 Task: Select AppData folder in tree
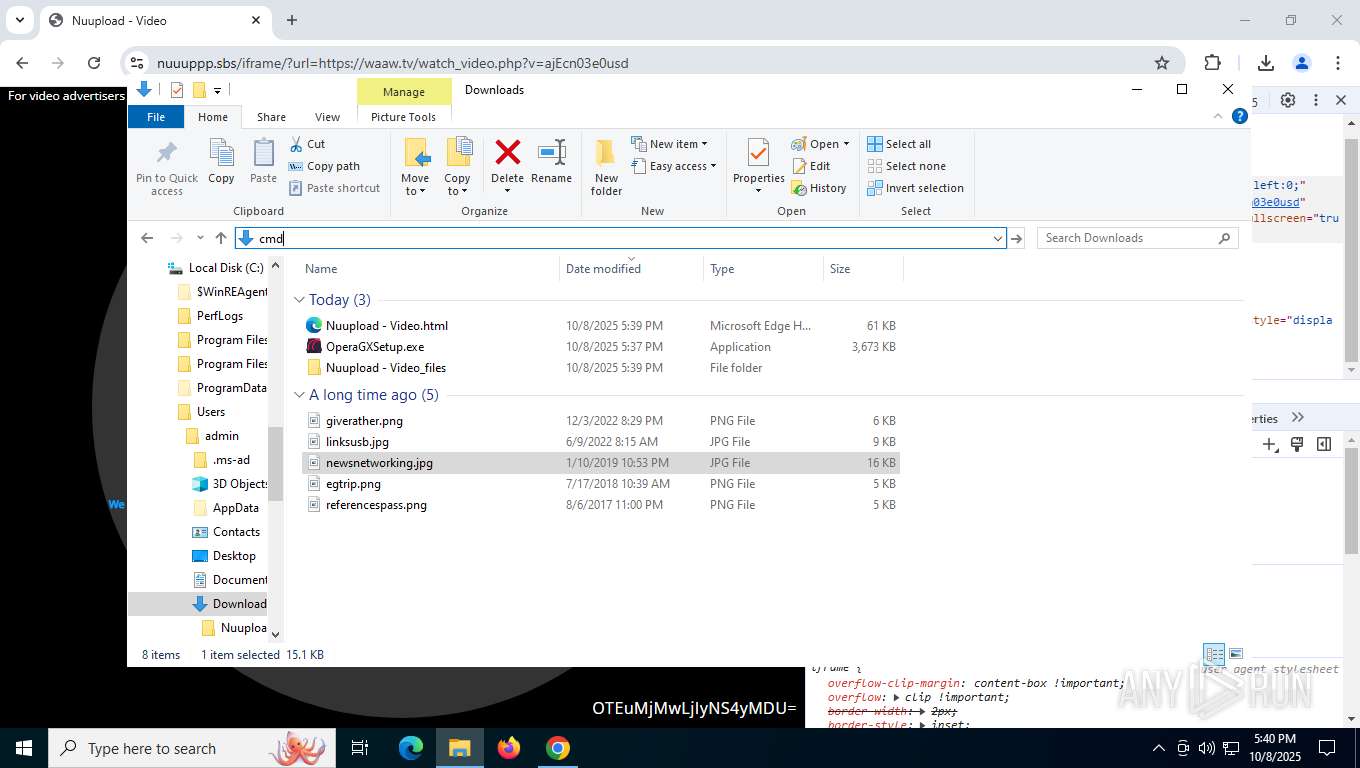click(236, 508)
